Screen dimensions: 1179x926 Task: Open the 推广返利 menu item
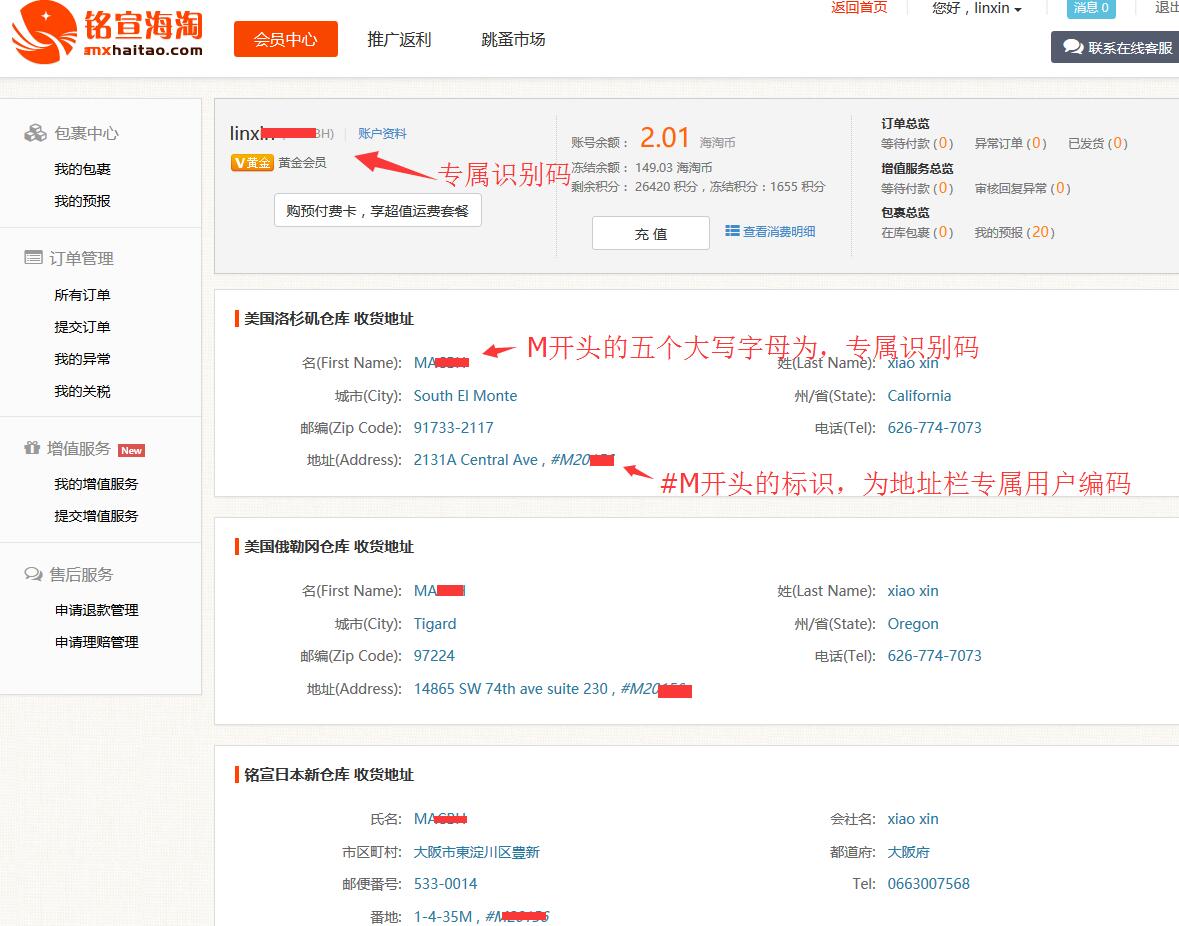coord(399,40)
